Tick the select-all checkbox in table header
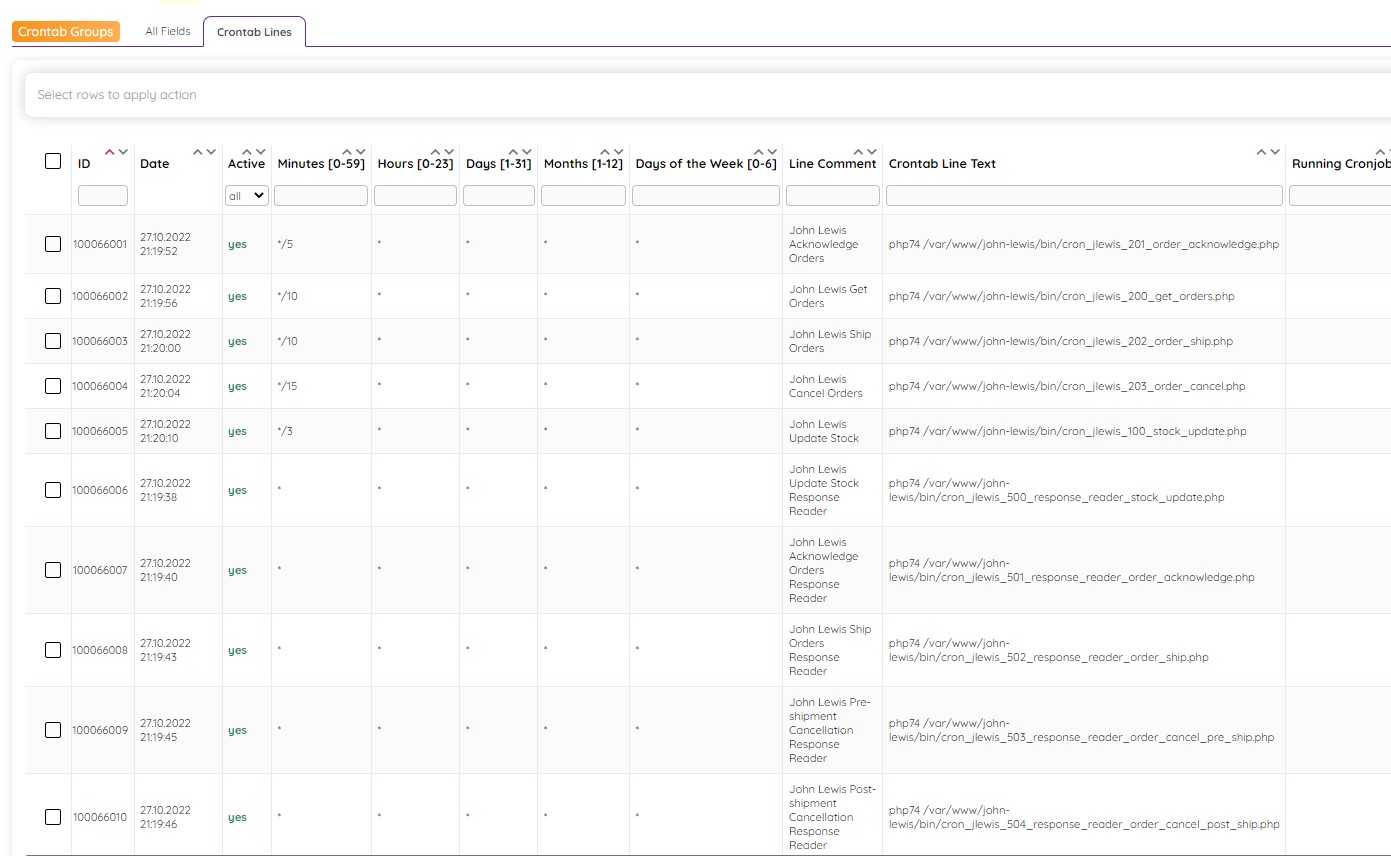Viewport: 1391px width, 856px height. click(x=53, y=160)
